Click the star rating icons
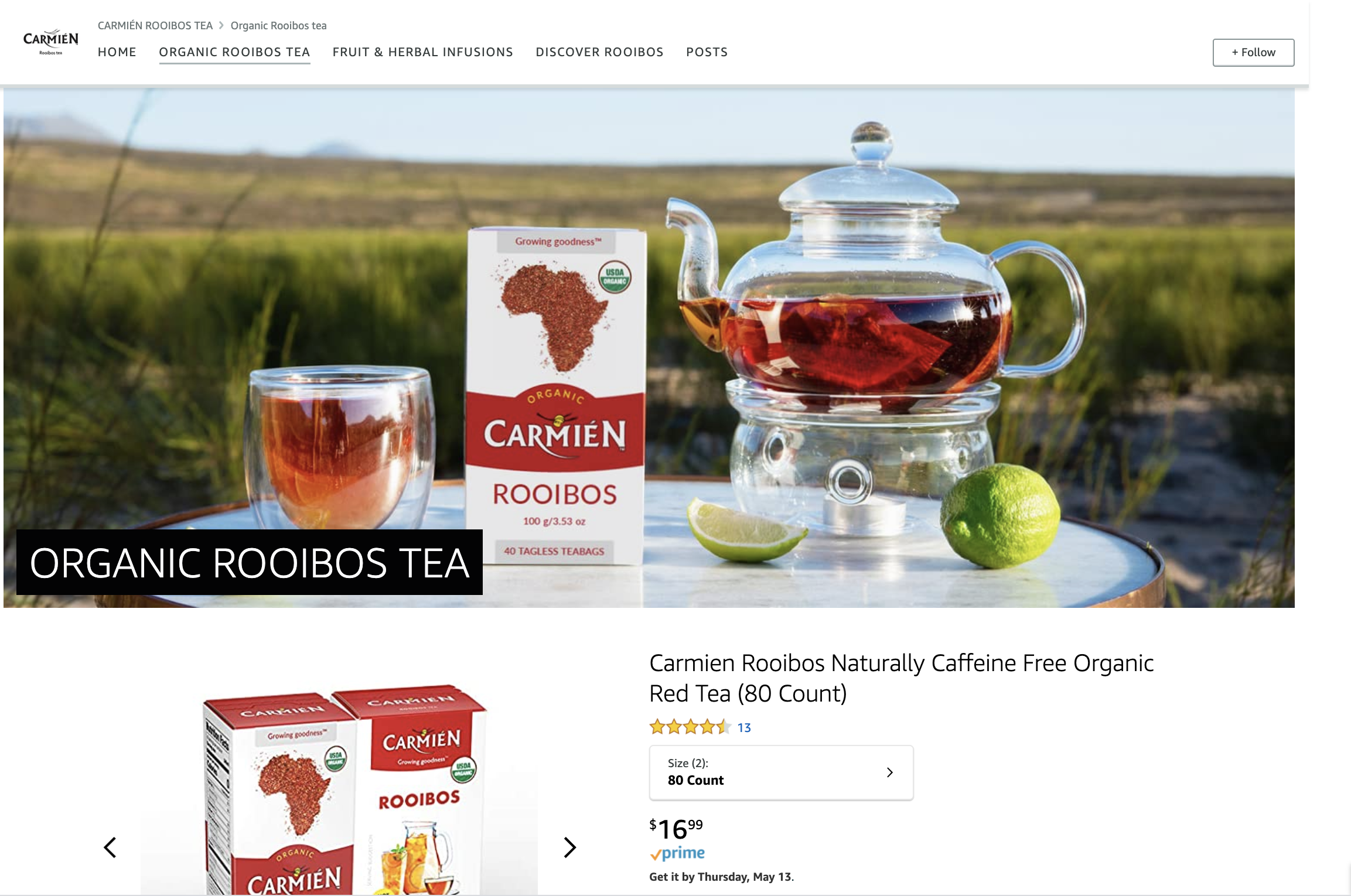The height and width of the screenshot is (896, 1351). tap(690, 727)
